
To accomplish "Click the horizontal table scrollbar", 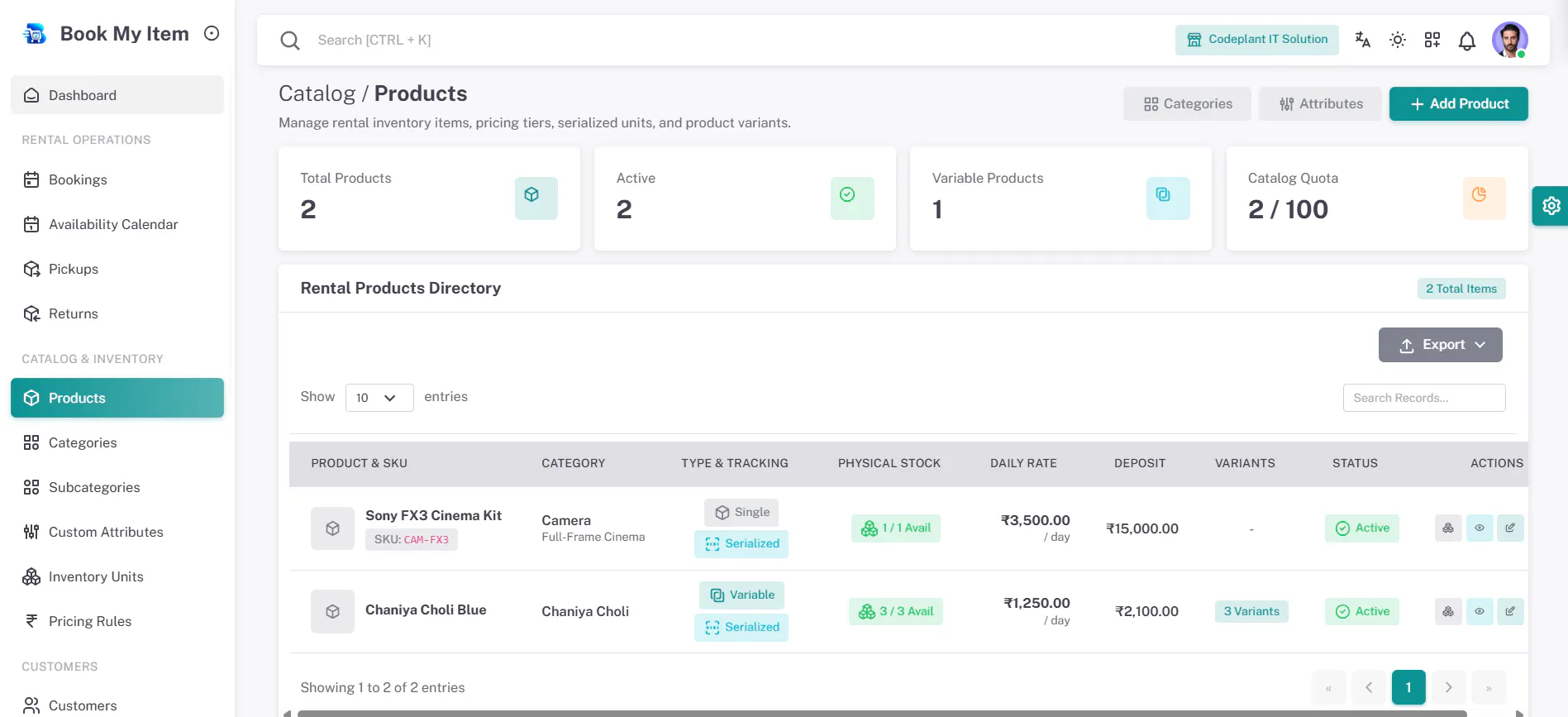I will 882,713.
